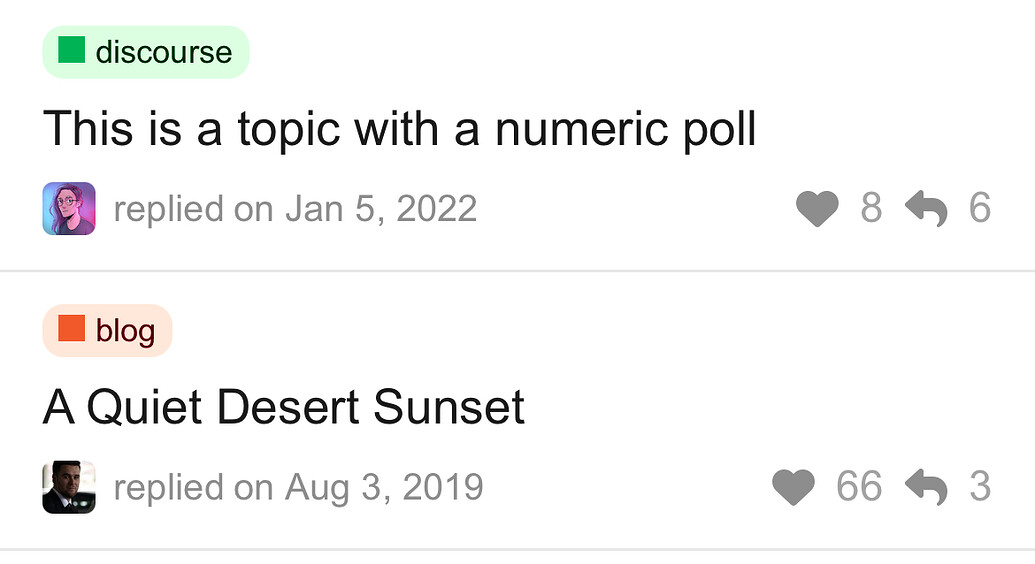
Task: Click the reply arrow on numeric poll topic
Action: coord(925,209)
